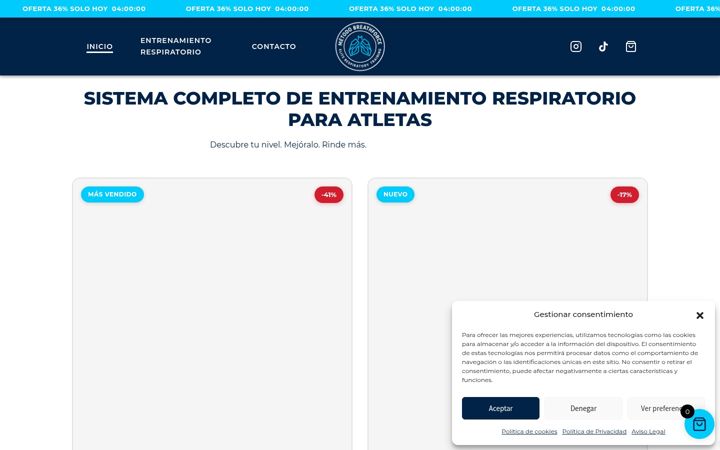Open the Política de Privacidad link
Screen dimensions: 720x450
pos(594,432)
